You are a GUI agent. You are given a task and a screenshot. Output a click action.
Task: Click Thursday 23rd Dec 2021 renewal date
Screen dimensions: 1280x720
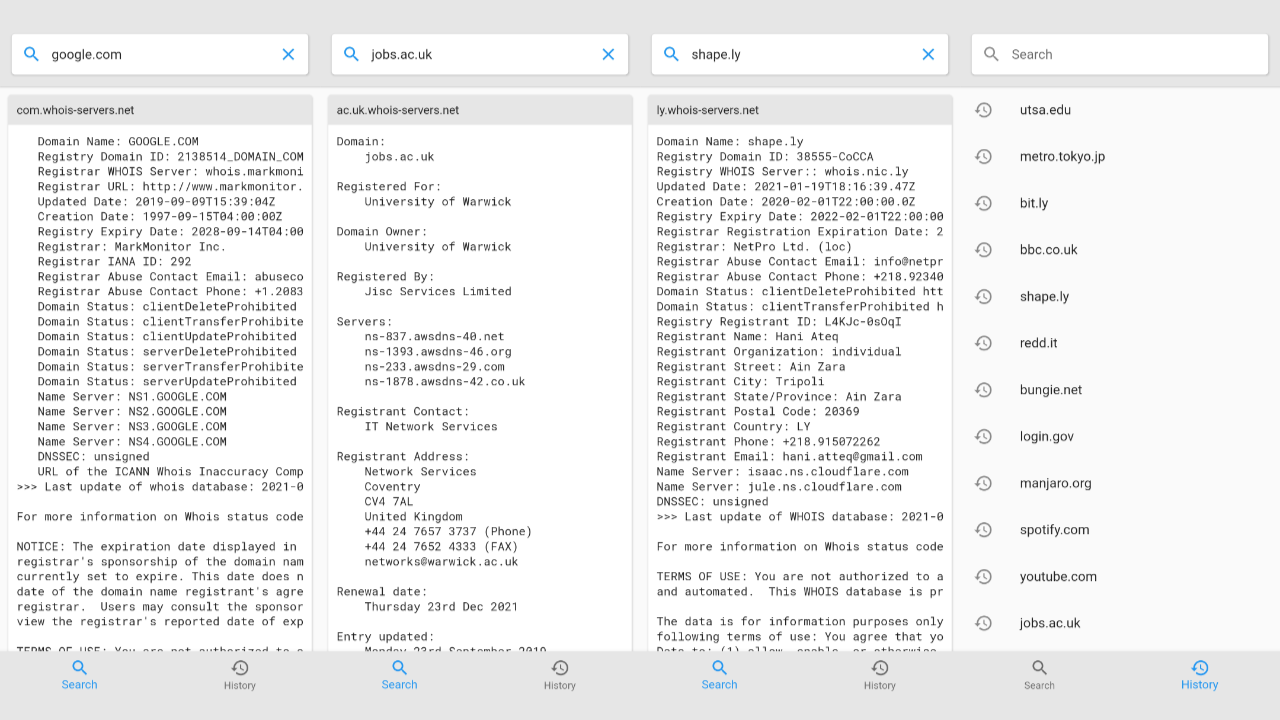[441, 606]
